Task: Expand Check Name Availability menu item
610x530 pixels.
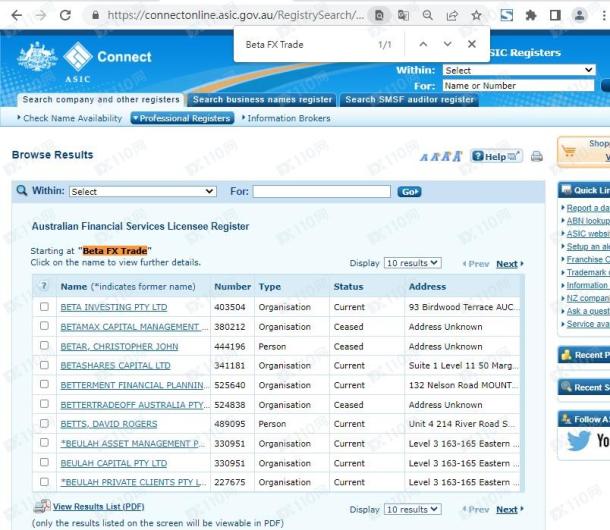Action: [70, 118]
